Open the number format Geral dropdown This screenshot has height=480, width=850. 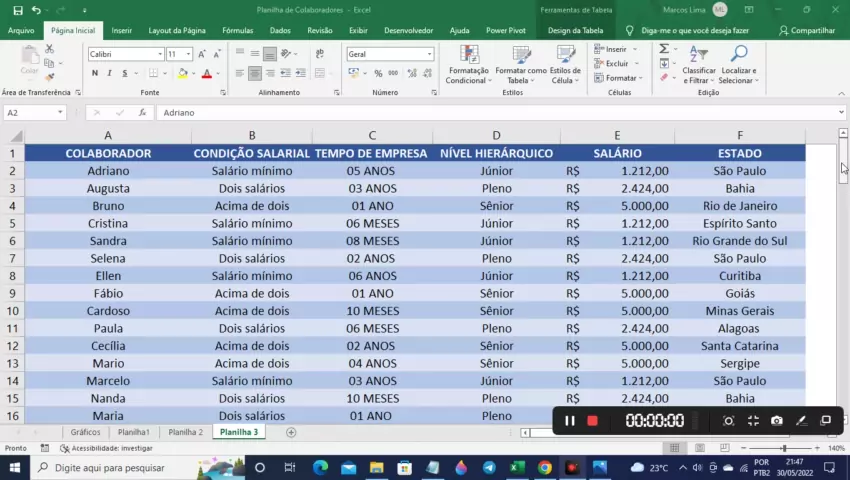429,54
